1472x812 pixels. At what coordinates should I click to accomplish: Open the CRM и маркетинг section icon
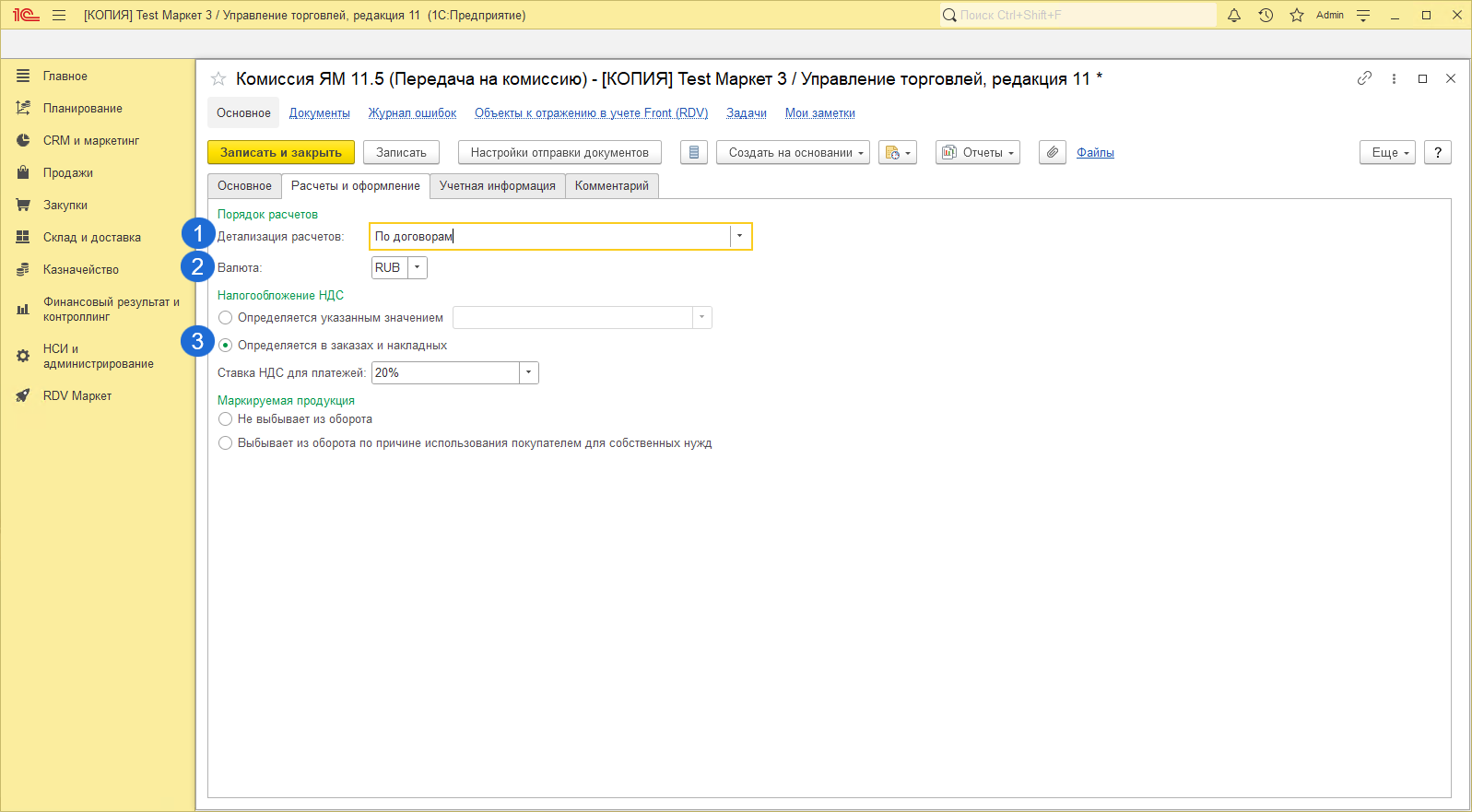point(23,141)
